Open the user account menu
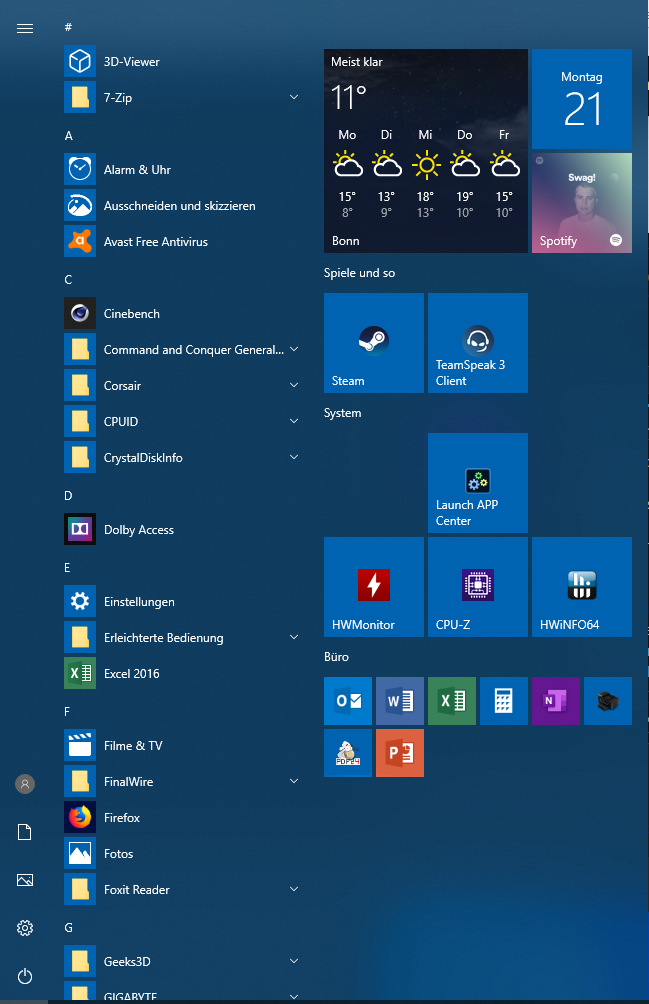This screenshot has width=649, height=1004. tap(25, 784)
